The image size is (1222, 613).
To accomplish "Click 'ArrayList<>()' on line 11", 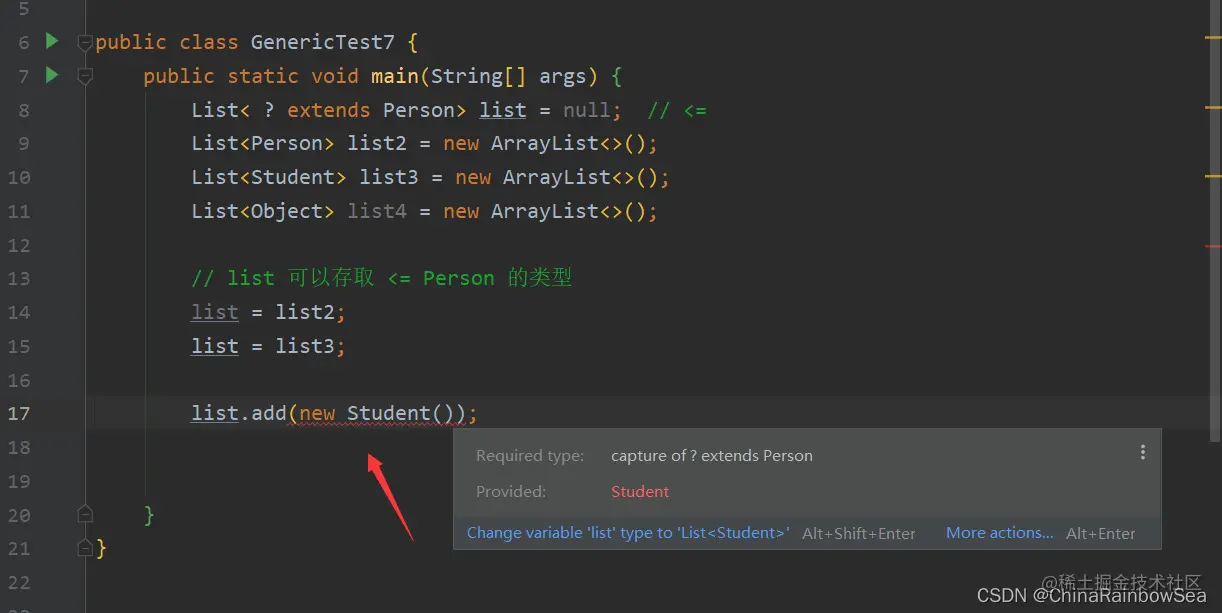I will 568,212.
